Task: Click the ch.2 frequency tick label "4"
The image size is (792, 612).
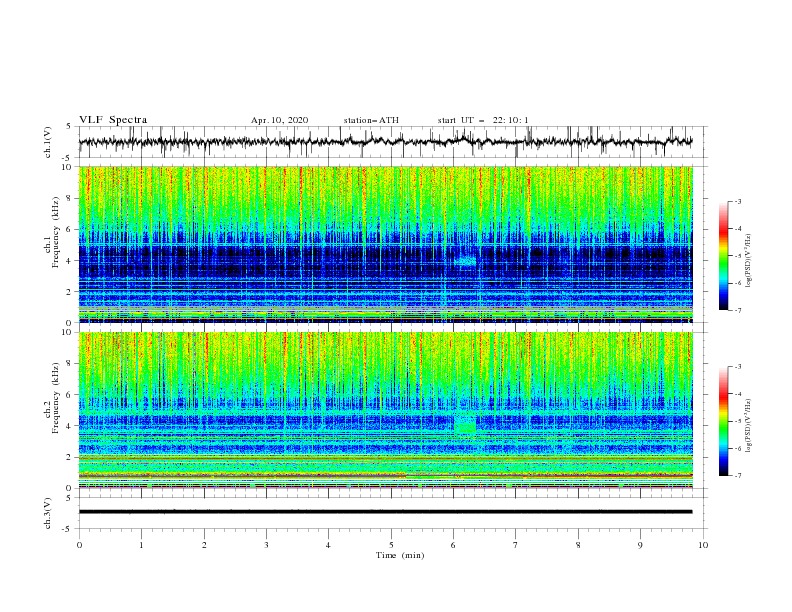Action: pyautogui.click(x=69, y=426)
